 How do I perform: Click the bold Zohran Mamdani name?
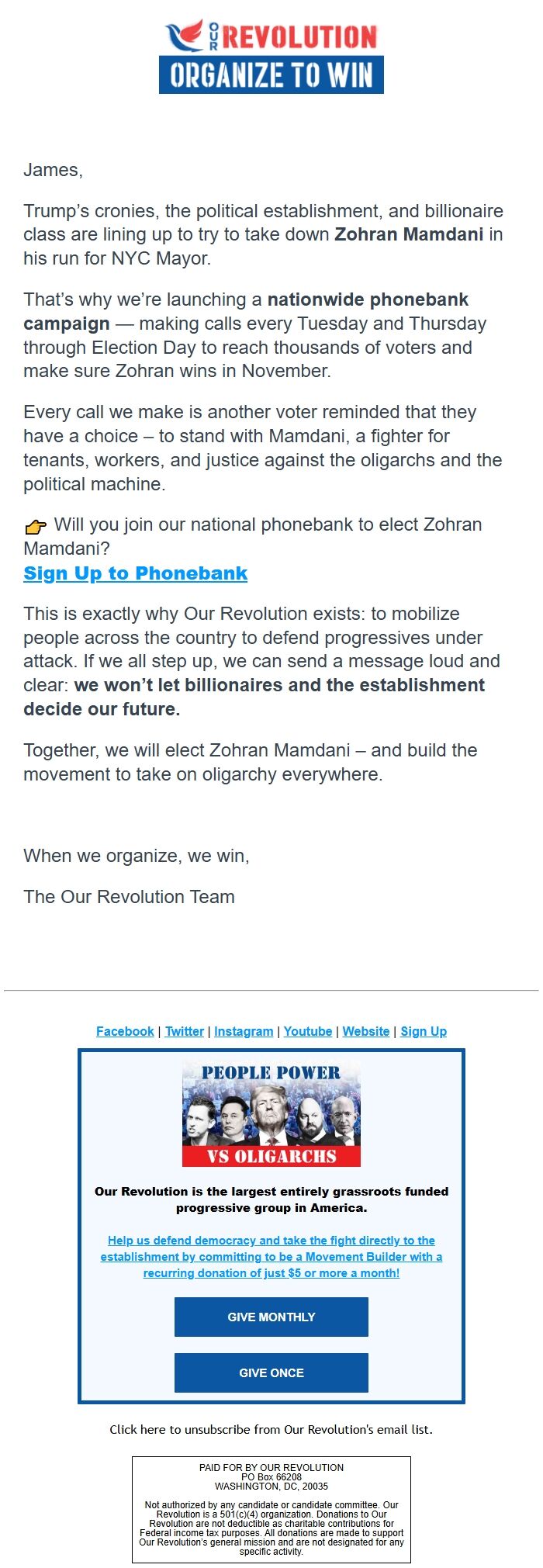click(409, 234)
